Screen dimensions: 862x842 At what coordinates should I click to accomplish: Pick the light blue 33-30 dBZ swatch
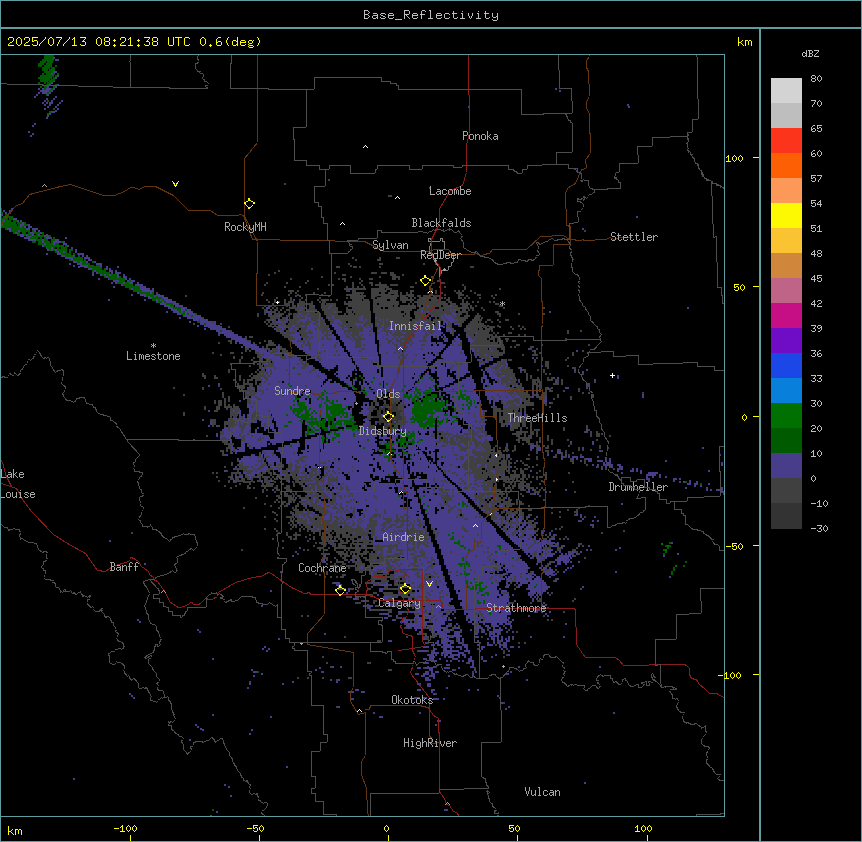click(x=786, y=391)
